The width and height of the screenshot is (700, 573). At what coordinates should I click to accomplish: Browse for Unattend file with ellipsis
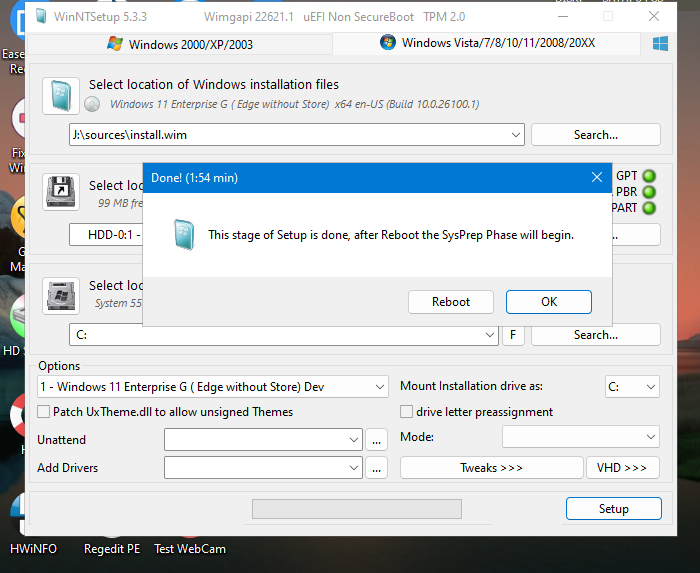(x=376, y=440)
